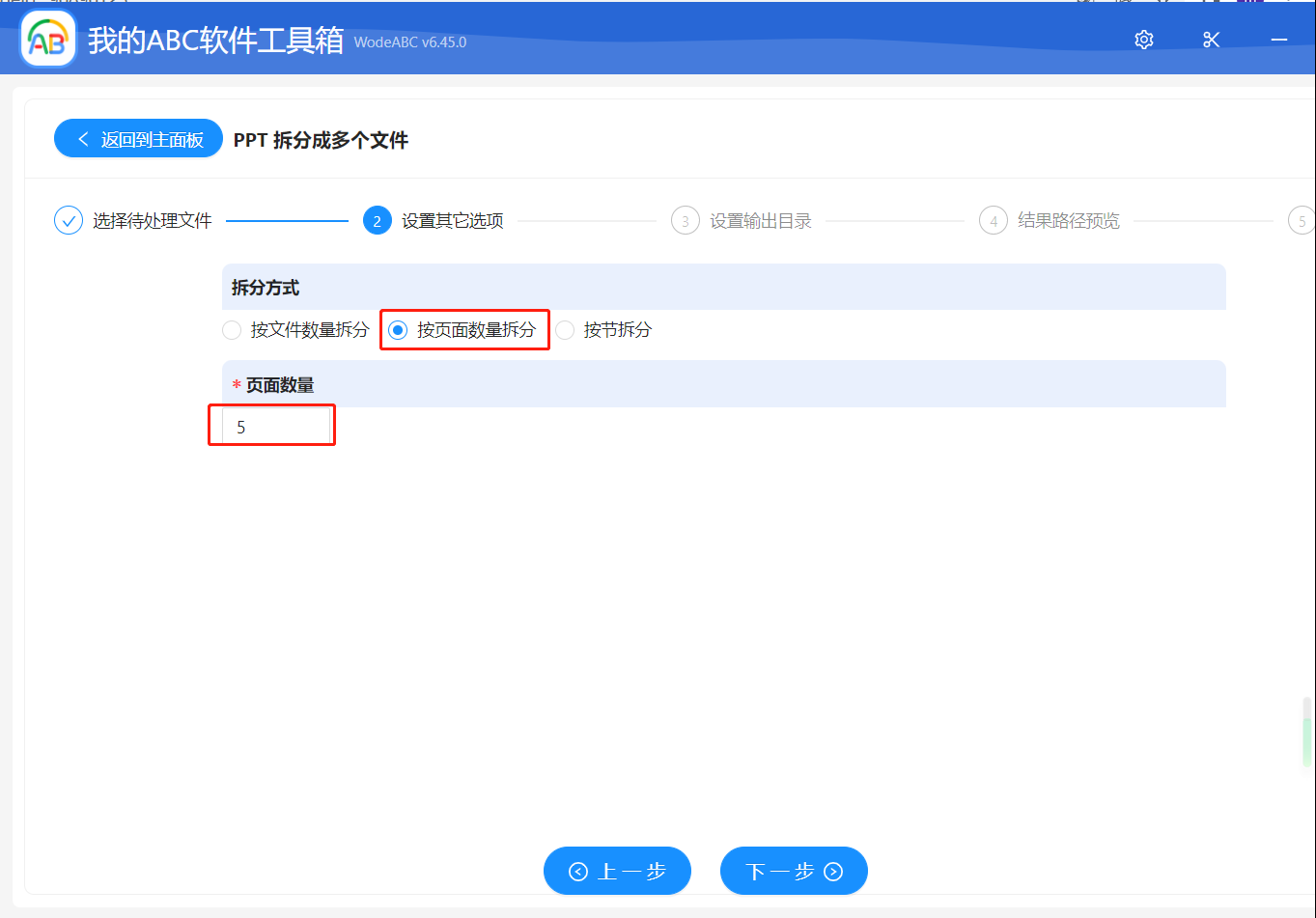Click the checkmark icon on completed step one
This screenshot has height=918, width=1316.
pyautogui.click(x=68, y=220)
